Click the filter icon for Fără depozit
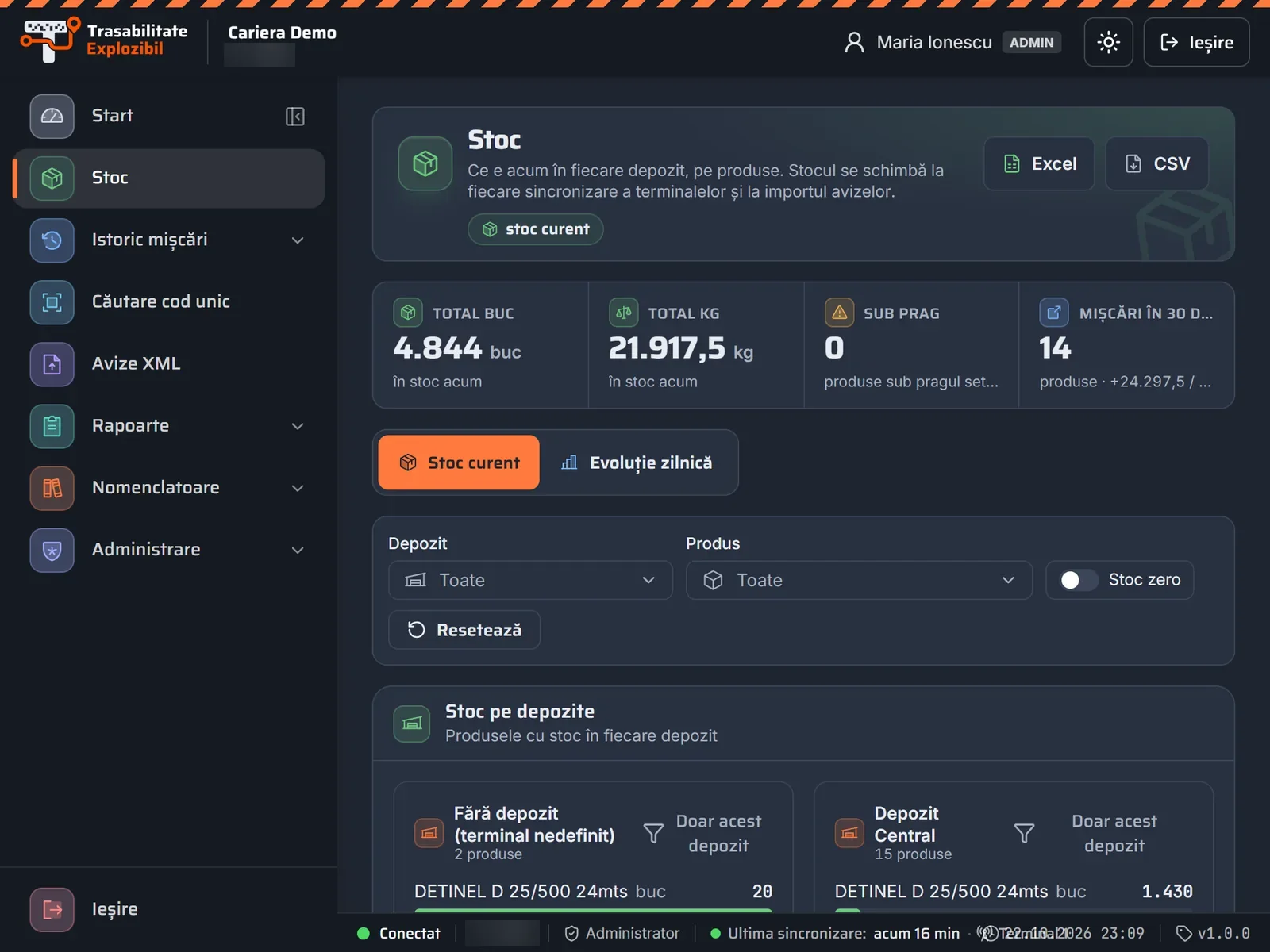 pos(653,833)
